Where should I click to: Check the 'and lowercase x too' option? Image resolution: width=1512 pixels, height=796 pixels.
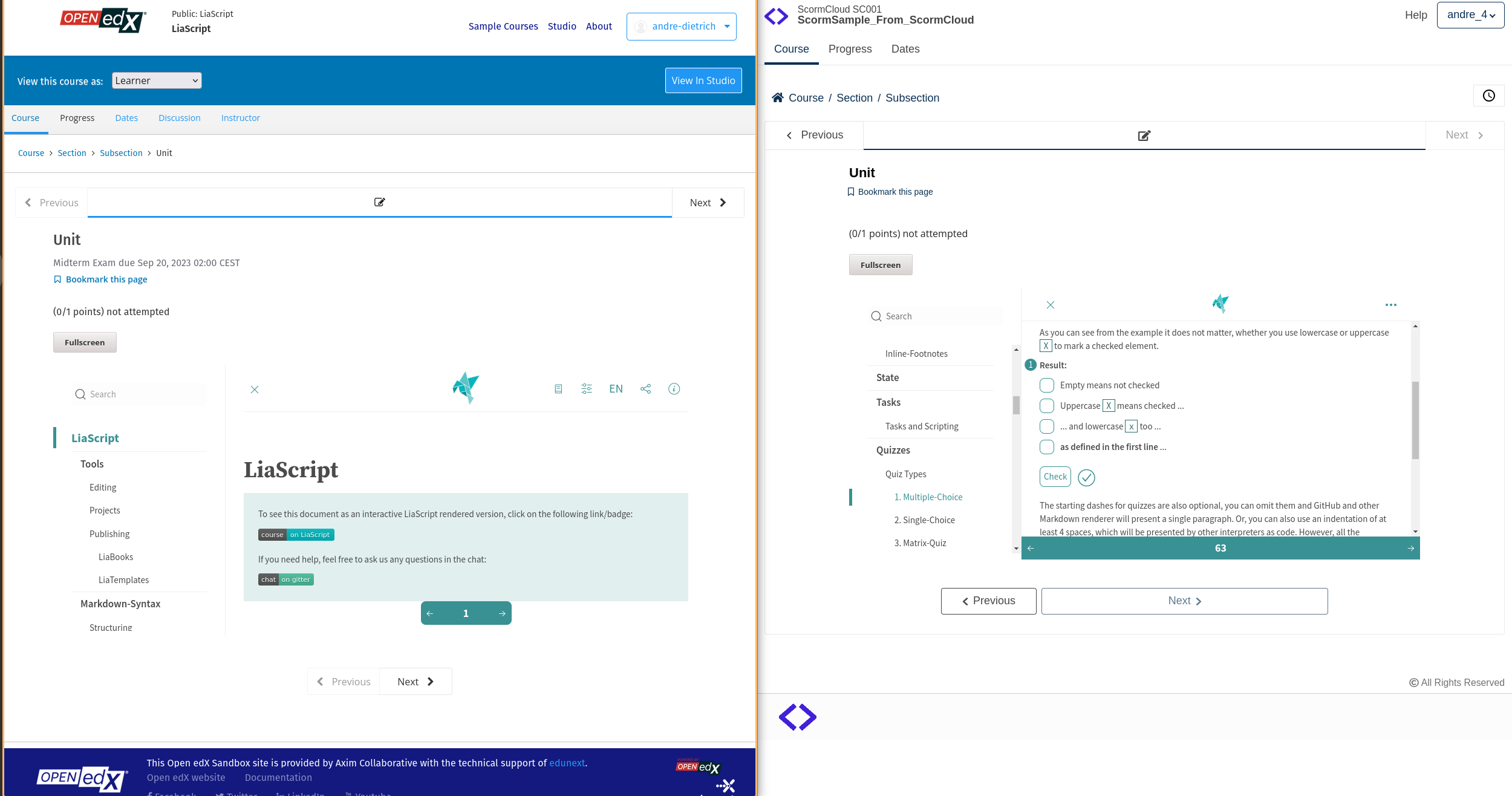click(x=1046, y=426)
